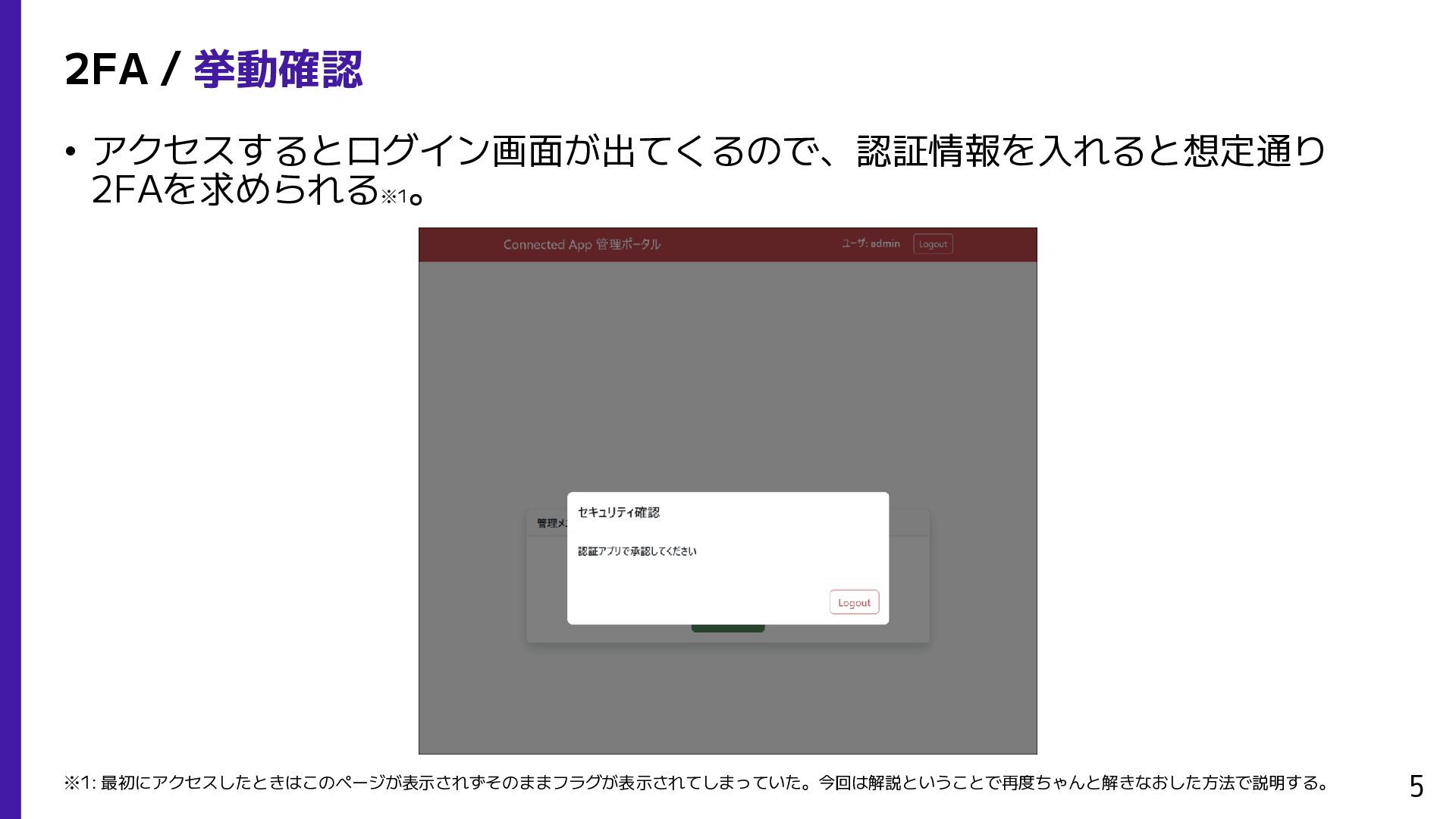
Task: Click the Connected App 管理ポータル header title
Action: pyautogui.click(x=582, y=244)
